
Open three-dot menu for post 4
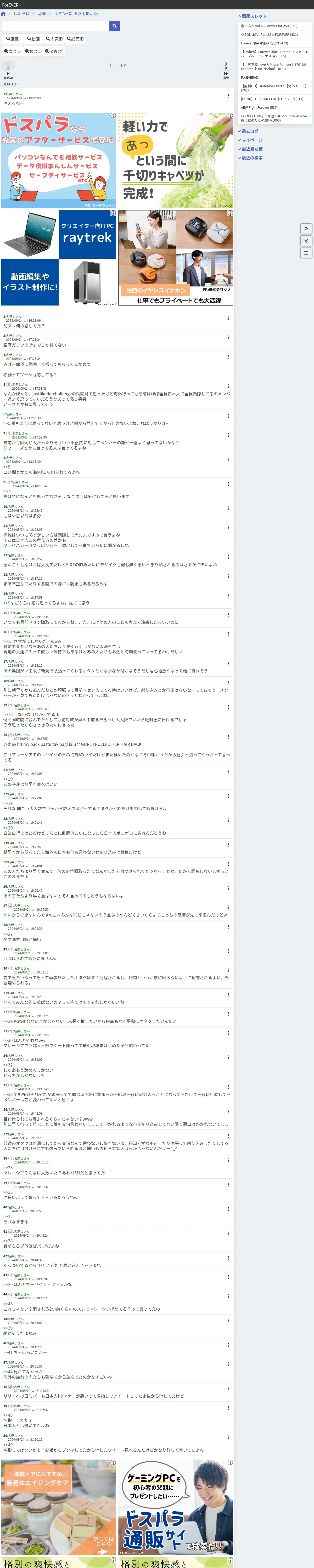coord(228,357)
